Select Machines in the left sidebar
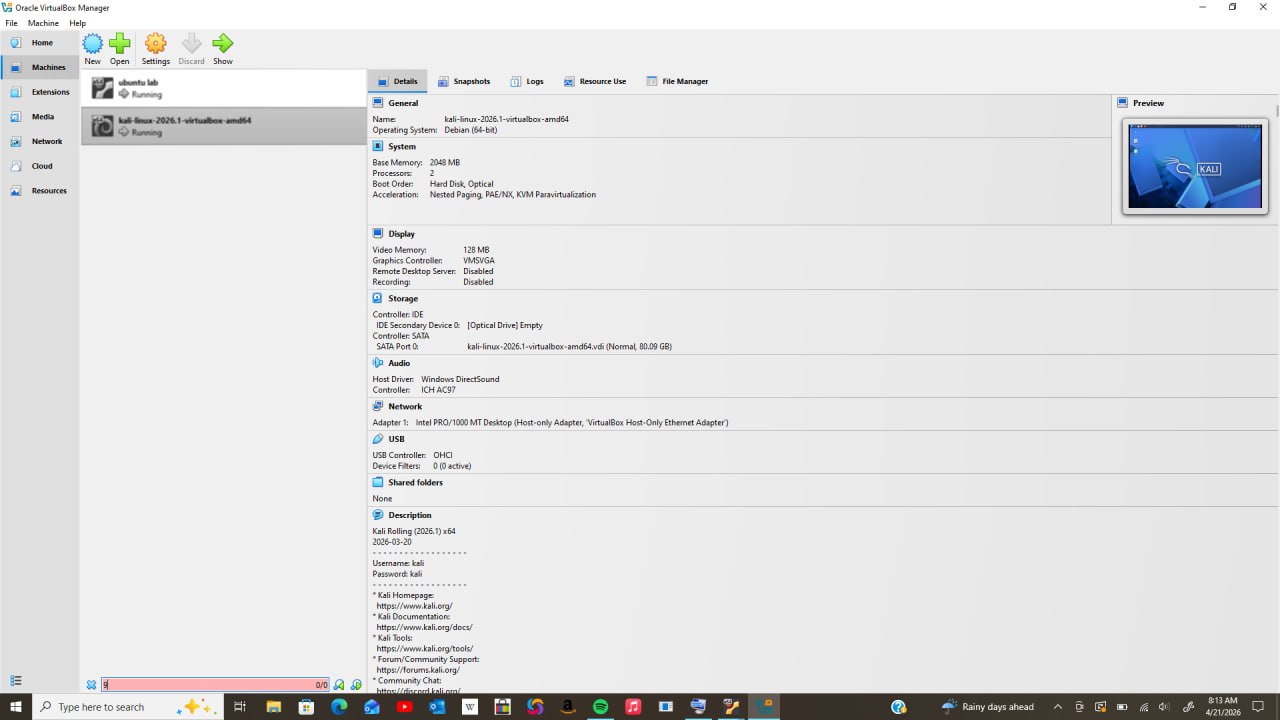 [x=40, y=68]
